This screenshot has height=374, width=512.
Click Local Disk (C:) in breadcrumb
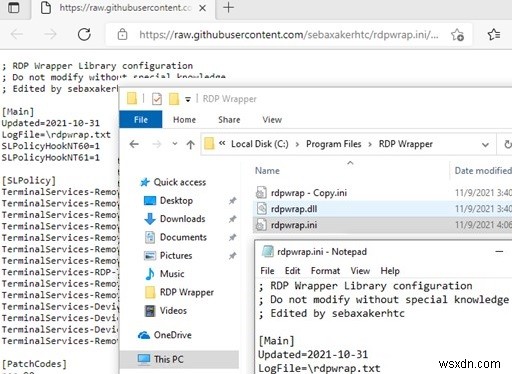[260, 144]
